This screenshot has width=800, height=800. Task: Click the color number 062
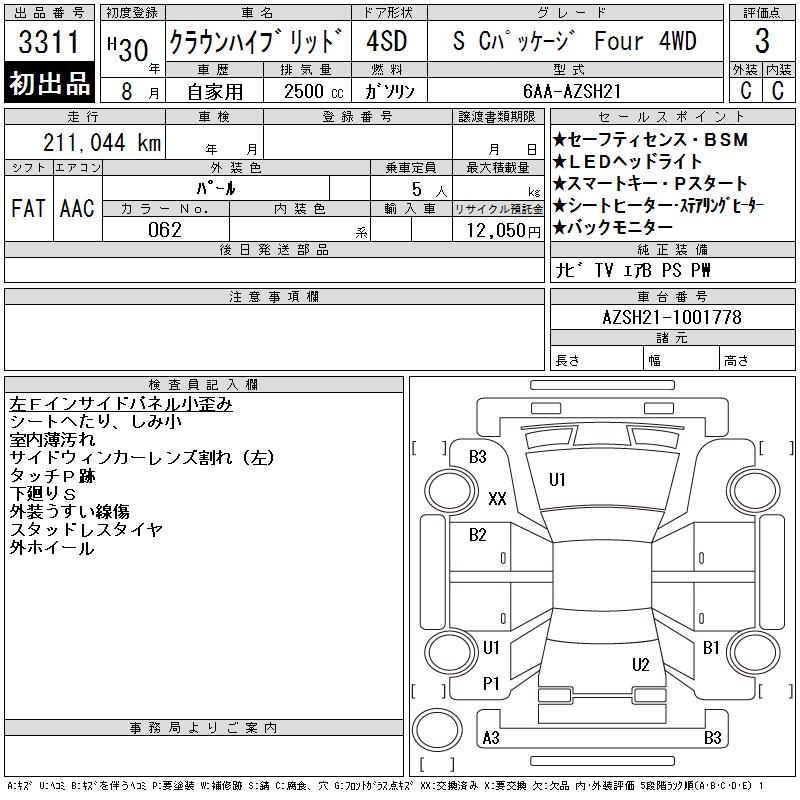click(165, 230)
